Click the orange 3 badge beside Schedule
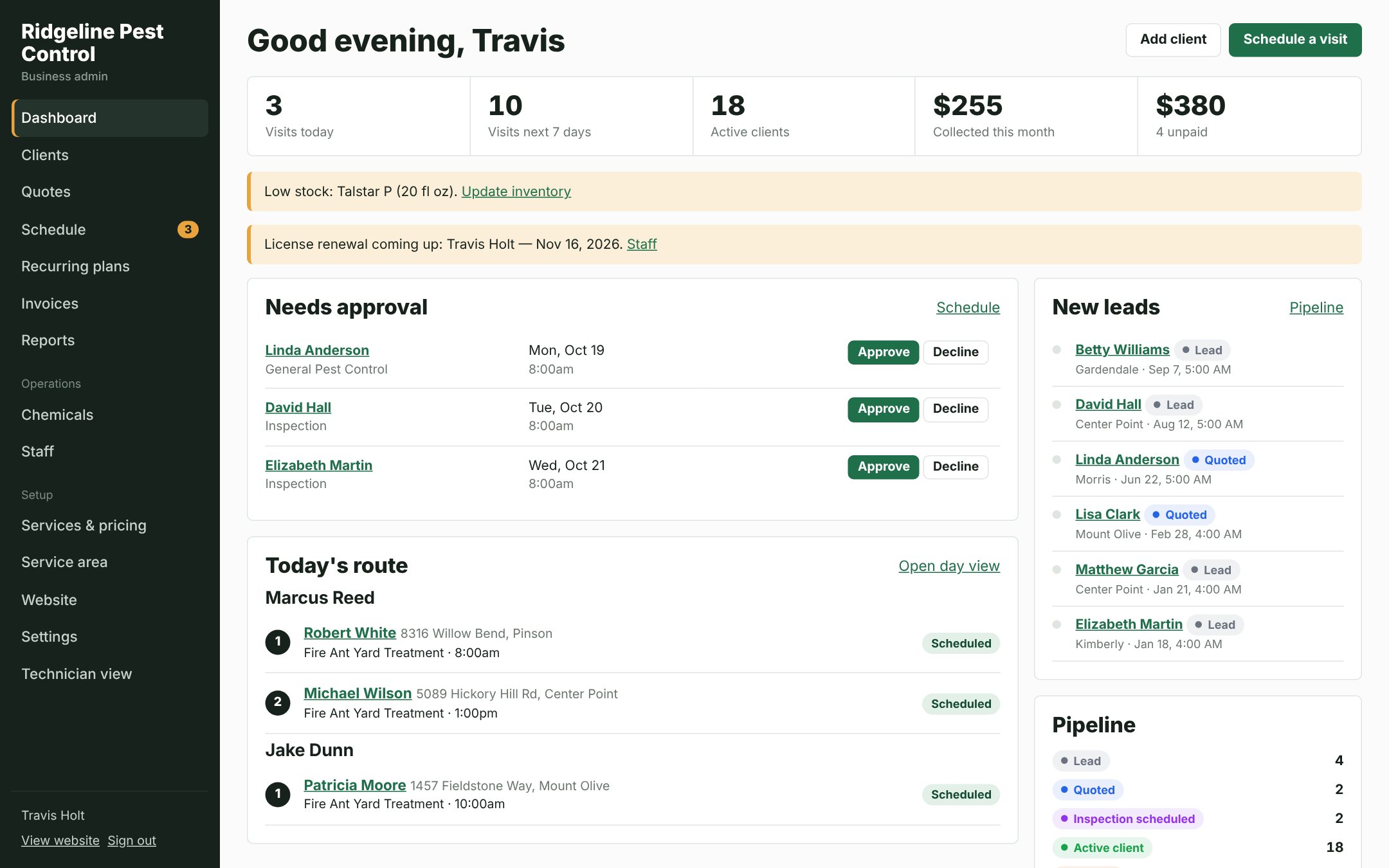This screenshot has width=1389, height=868. coord(188,230)
